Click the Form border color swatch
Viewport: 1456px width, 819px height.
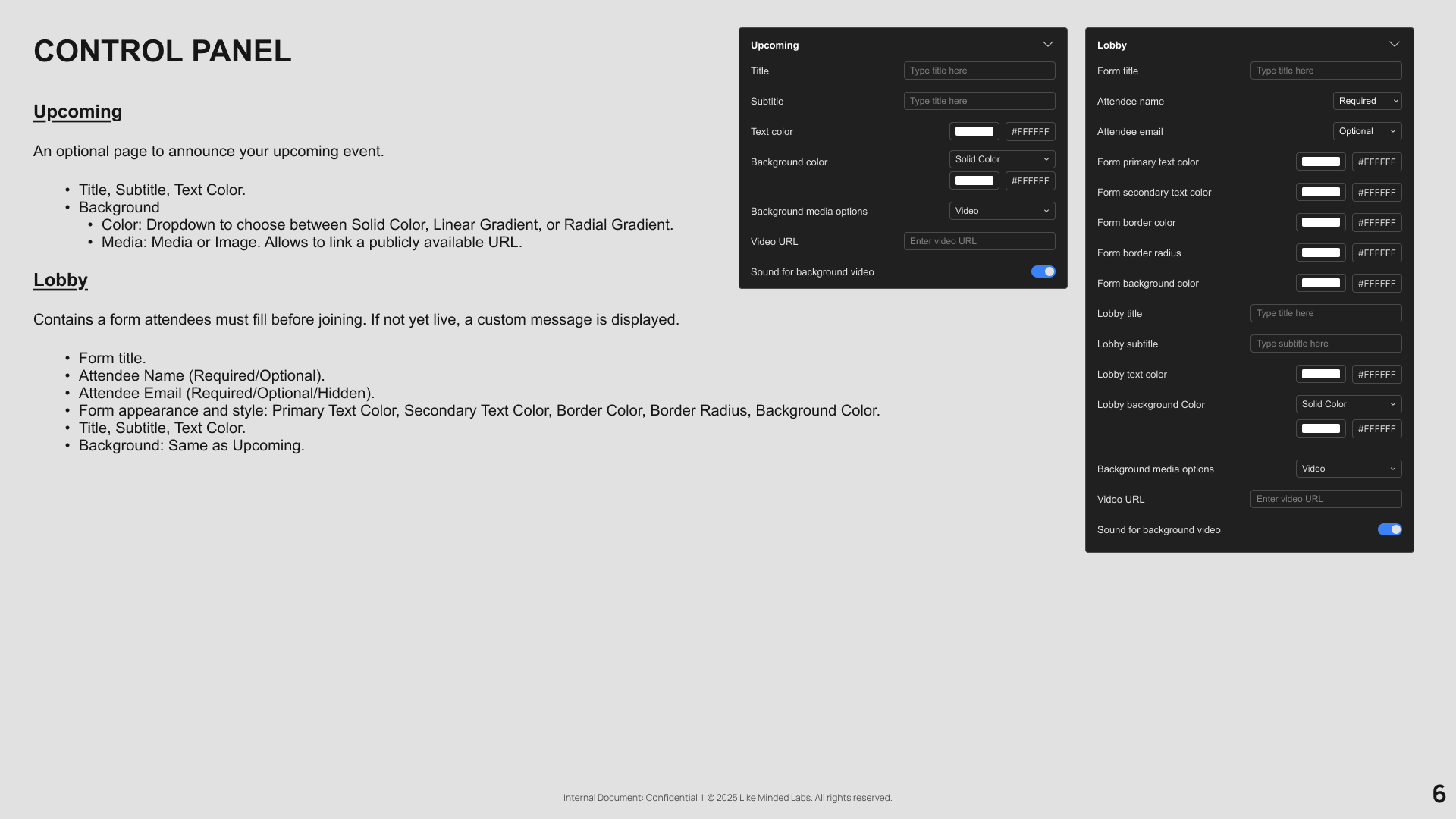[1320, 222]
